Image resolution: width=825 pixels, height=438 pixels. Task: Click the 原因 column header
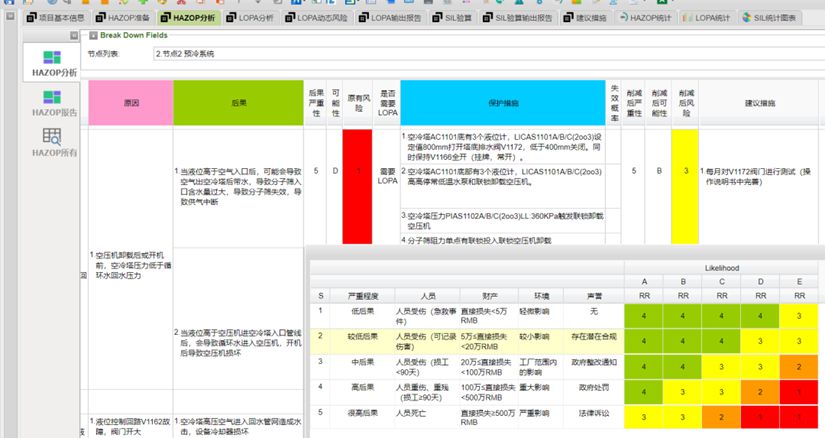(x=131, y=103)
